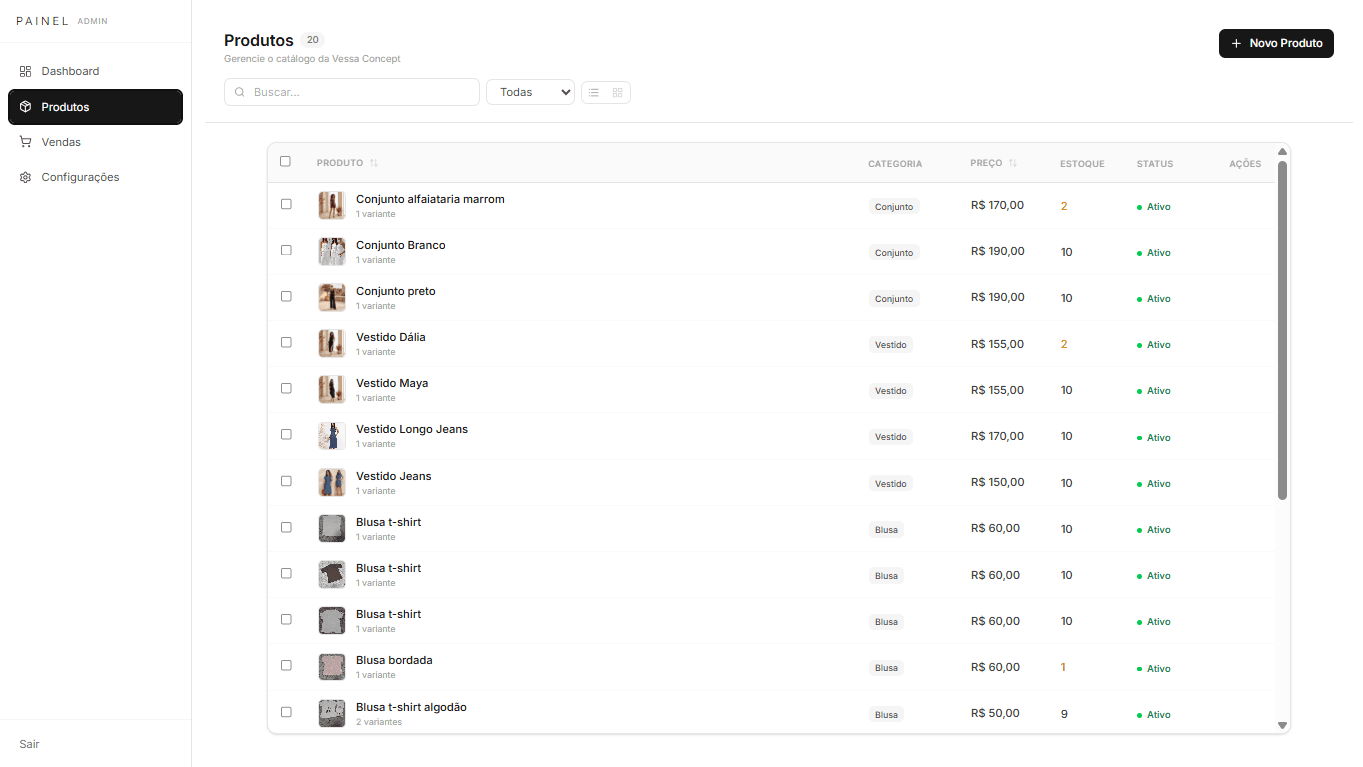This screenshot has width=1363, height=767.
Task: Open the Todas category filter dropdown
Action: coord(530,92)
